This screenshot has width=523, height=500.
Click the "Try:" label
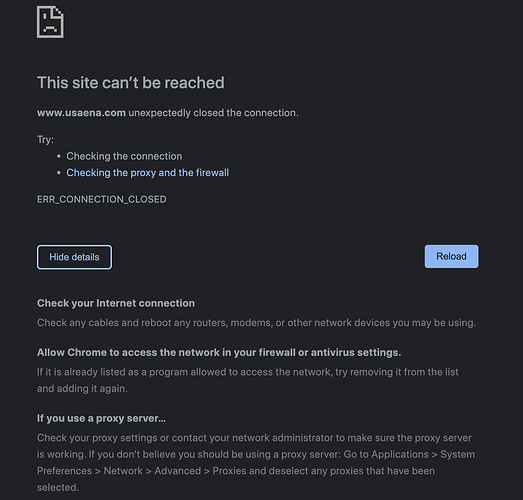point(45,139)
